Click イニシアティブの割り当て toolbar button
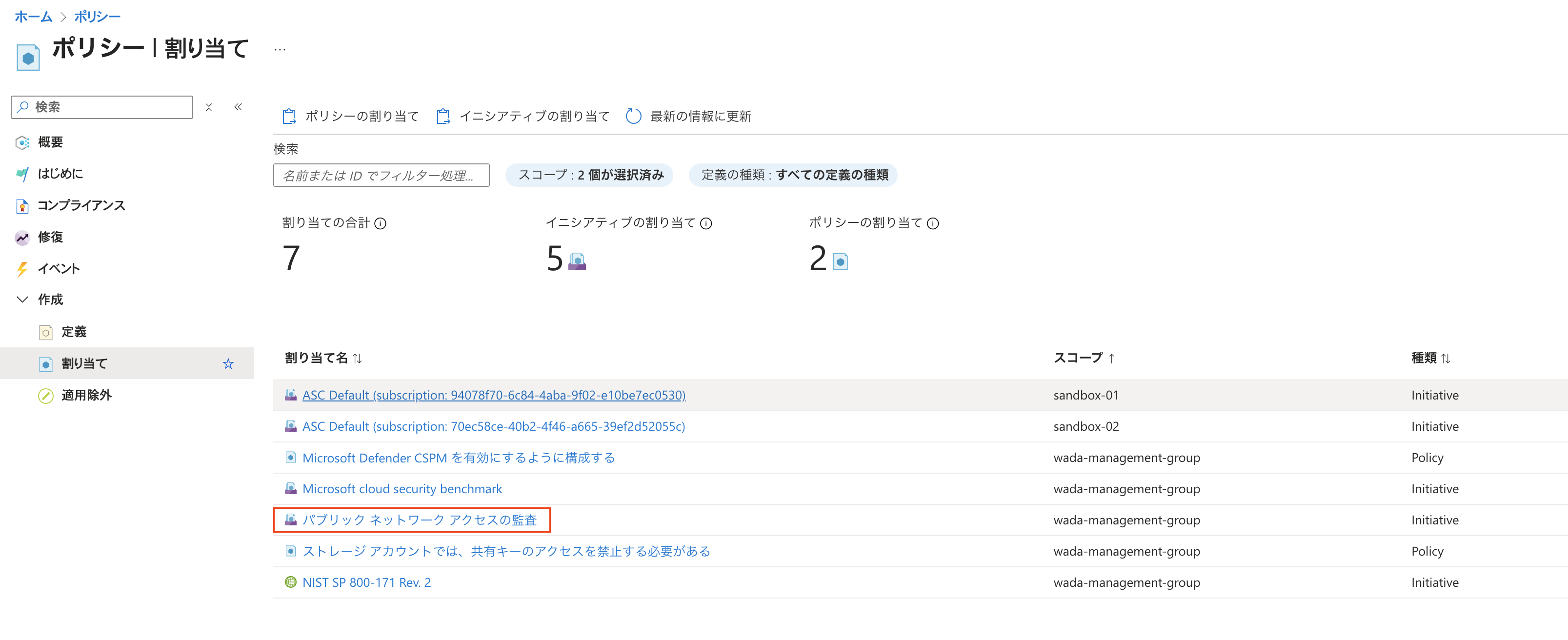 [x=523, y=116]
